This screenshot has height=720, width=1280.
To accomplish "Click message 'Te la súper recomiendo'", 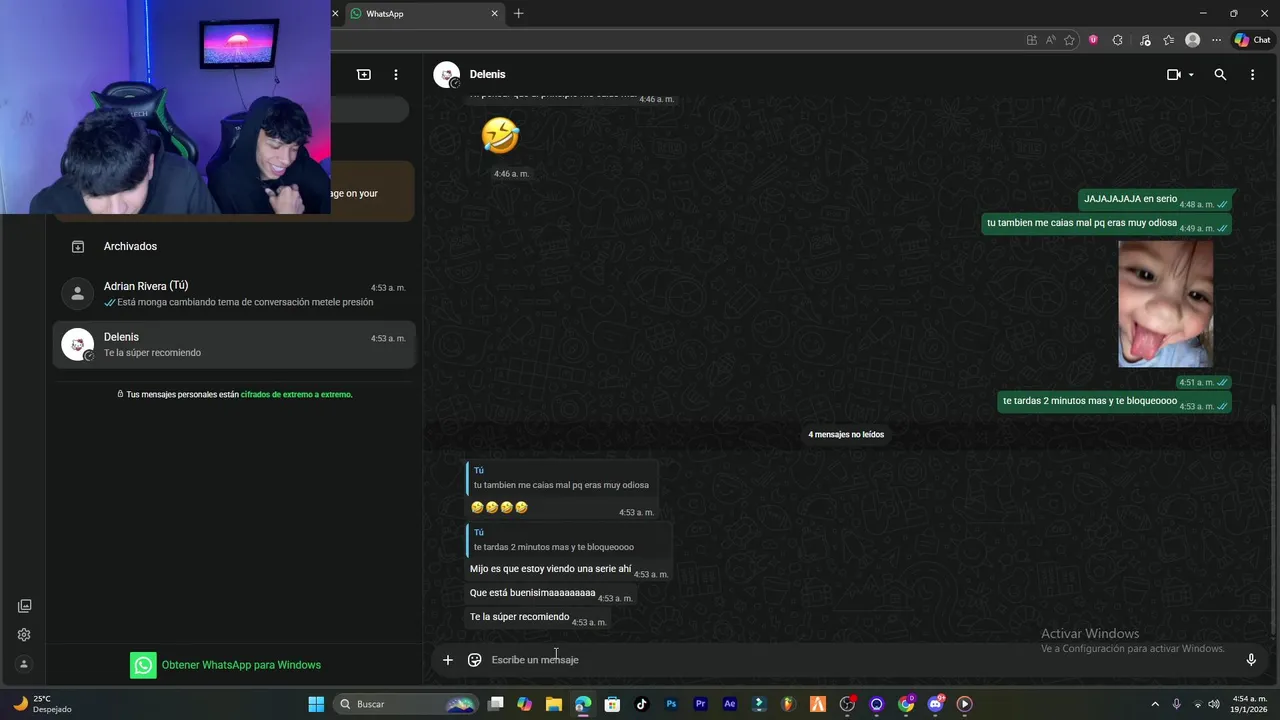I will 519,617.
